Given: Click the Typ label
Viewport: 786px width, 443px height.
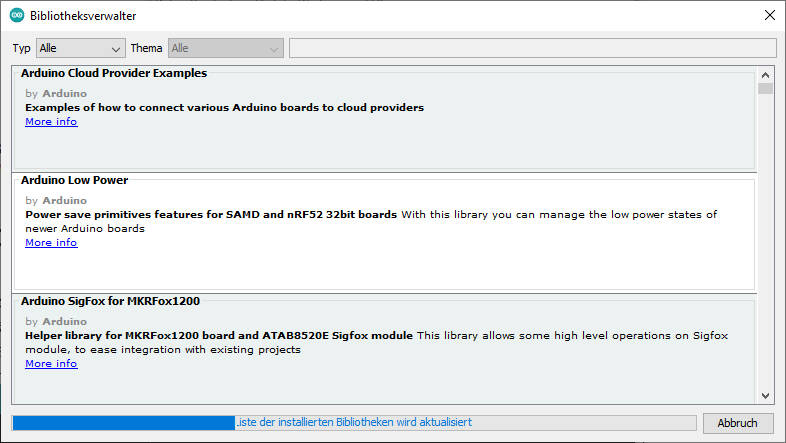Looking at the screenshot, I should point(22,48).
